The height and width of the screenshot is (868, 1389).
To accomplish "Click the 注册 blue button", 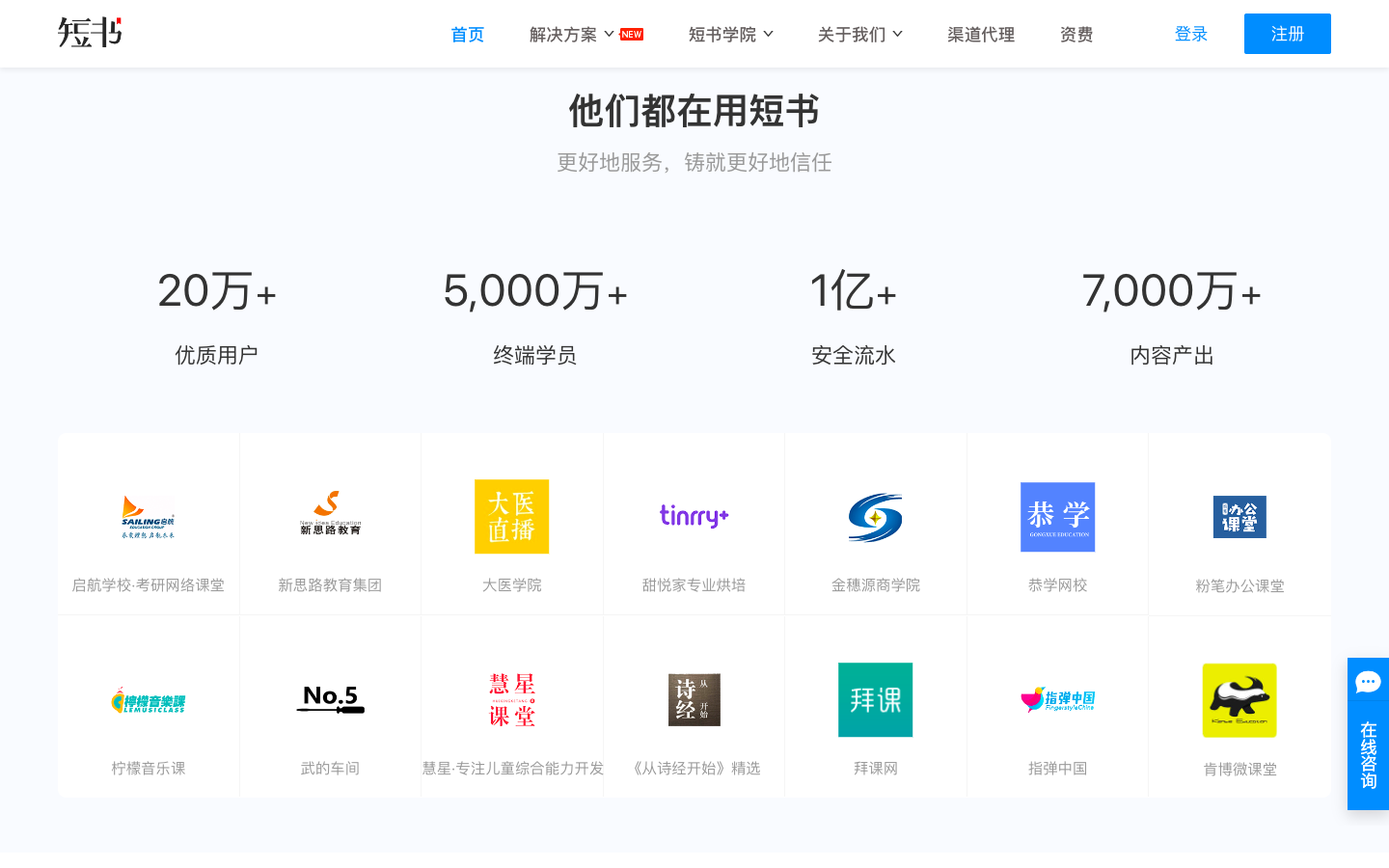I will point(1287,33).
